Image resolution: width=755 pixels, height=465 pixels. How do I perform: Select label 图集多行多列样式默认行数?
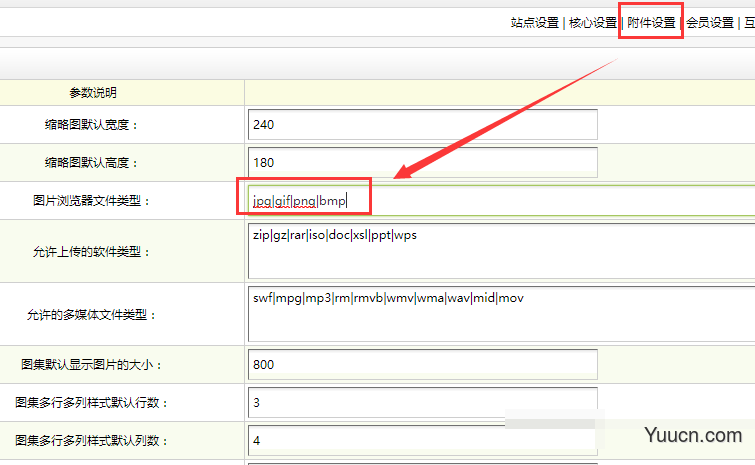click(91, 402)
